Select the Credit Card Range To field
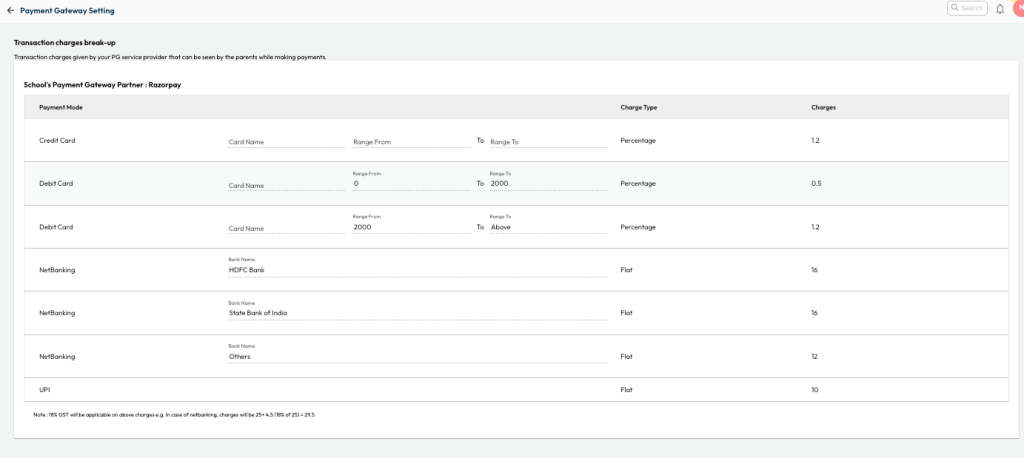1024x458 pixels. [547, 142]
